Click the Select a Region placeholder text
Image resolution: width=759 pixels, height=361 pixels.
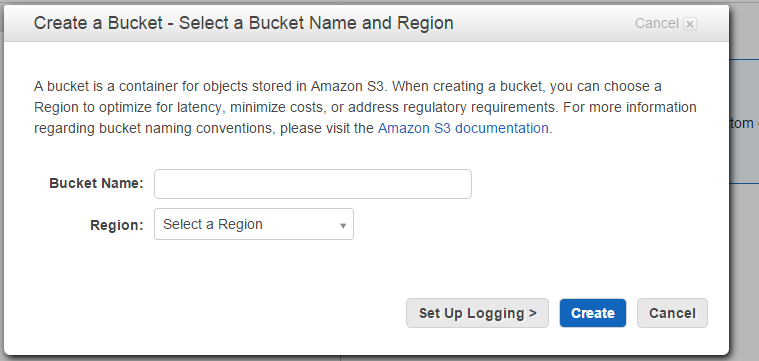coord(213,224)
